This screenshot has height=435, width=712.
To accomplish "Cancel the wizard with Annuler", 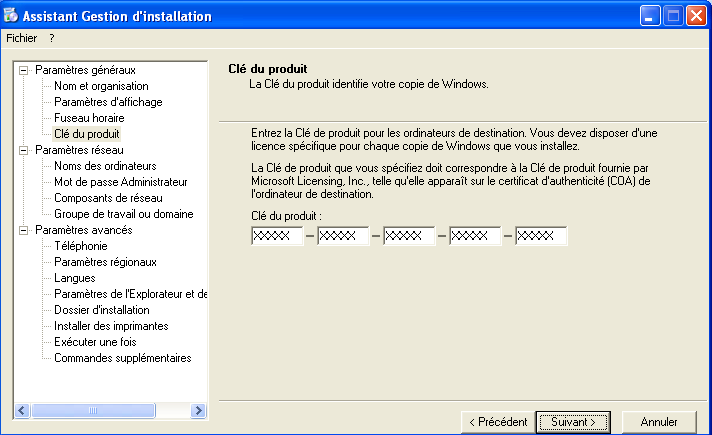I will [658, 422].
